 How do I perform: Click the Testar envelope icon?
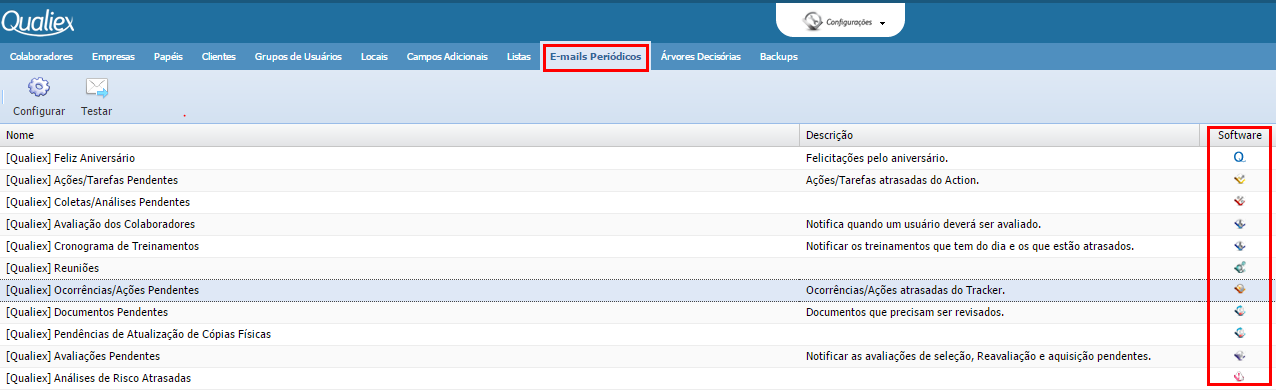[x=96, y=87]
